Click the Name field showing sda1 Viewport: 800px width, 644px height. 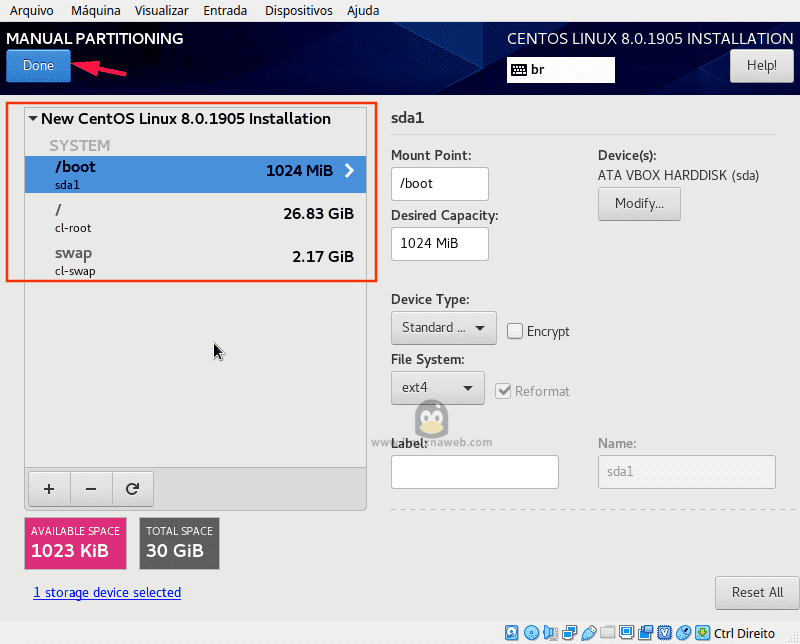coord(687,472)
